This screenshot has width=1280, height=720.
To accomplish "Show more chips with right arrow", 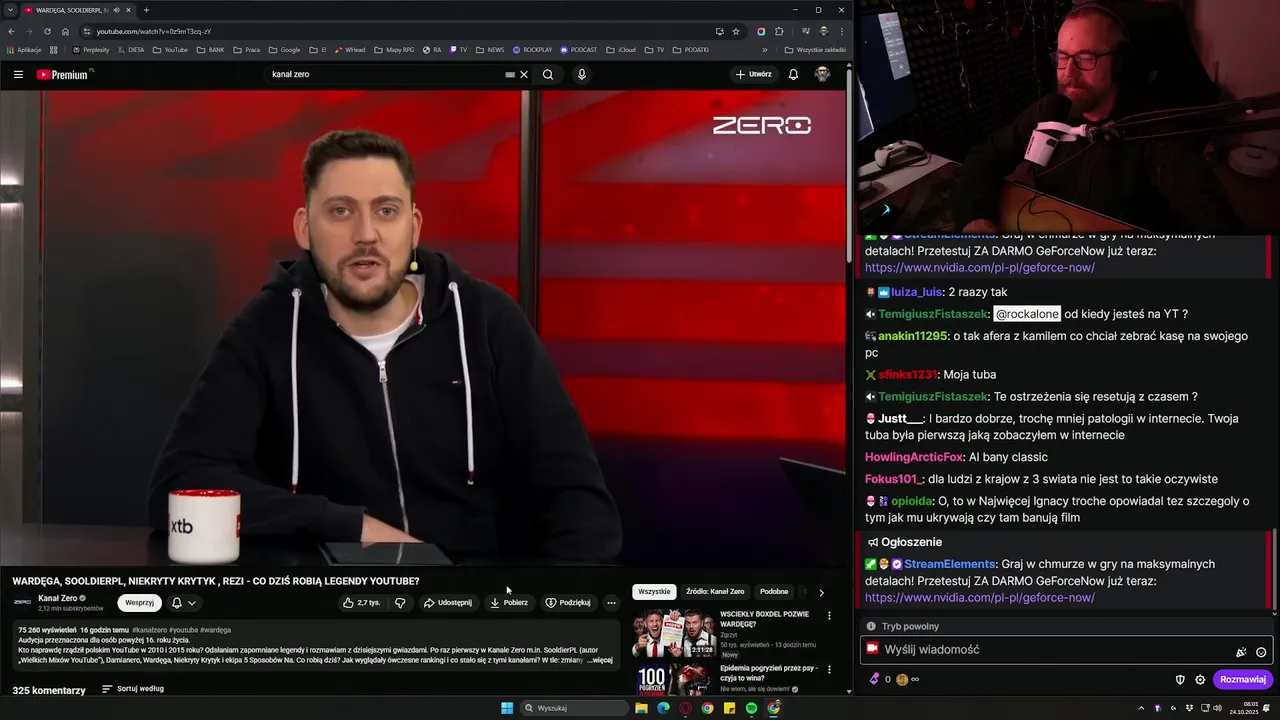I will point(822,592).
